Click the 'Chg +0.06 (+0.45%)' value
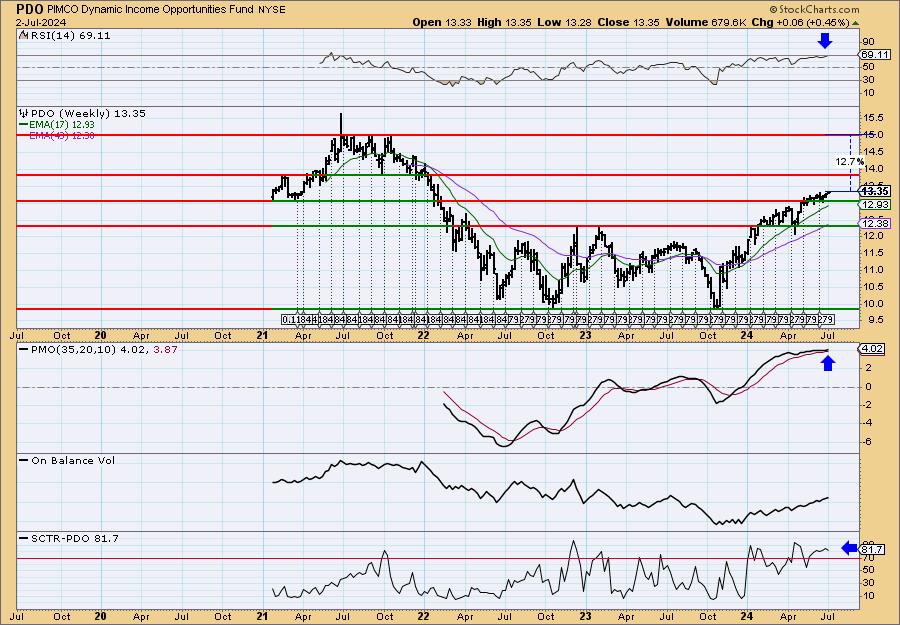The image size is (900, 625). 801,22
